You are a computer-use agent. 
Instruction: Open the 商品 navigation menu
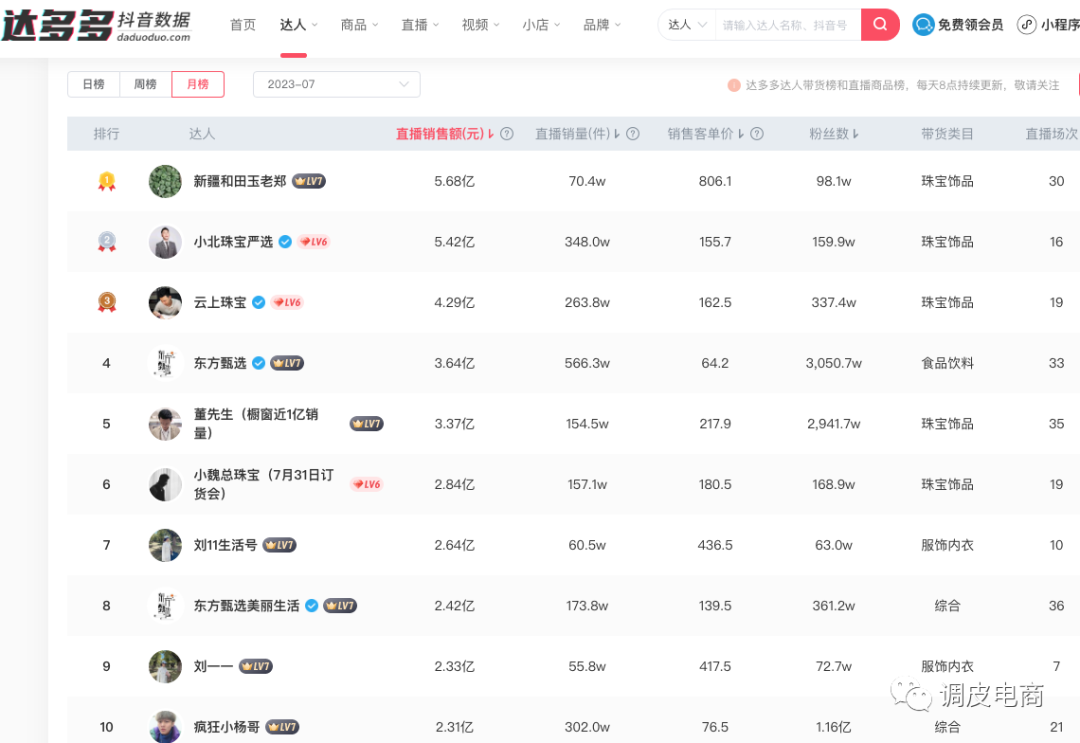pos(354,24)
